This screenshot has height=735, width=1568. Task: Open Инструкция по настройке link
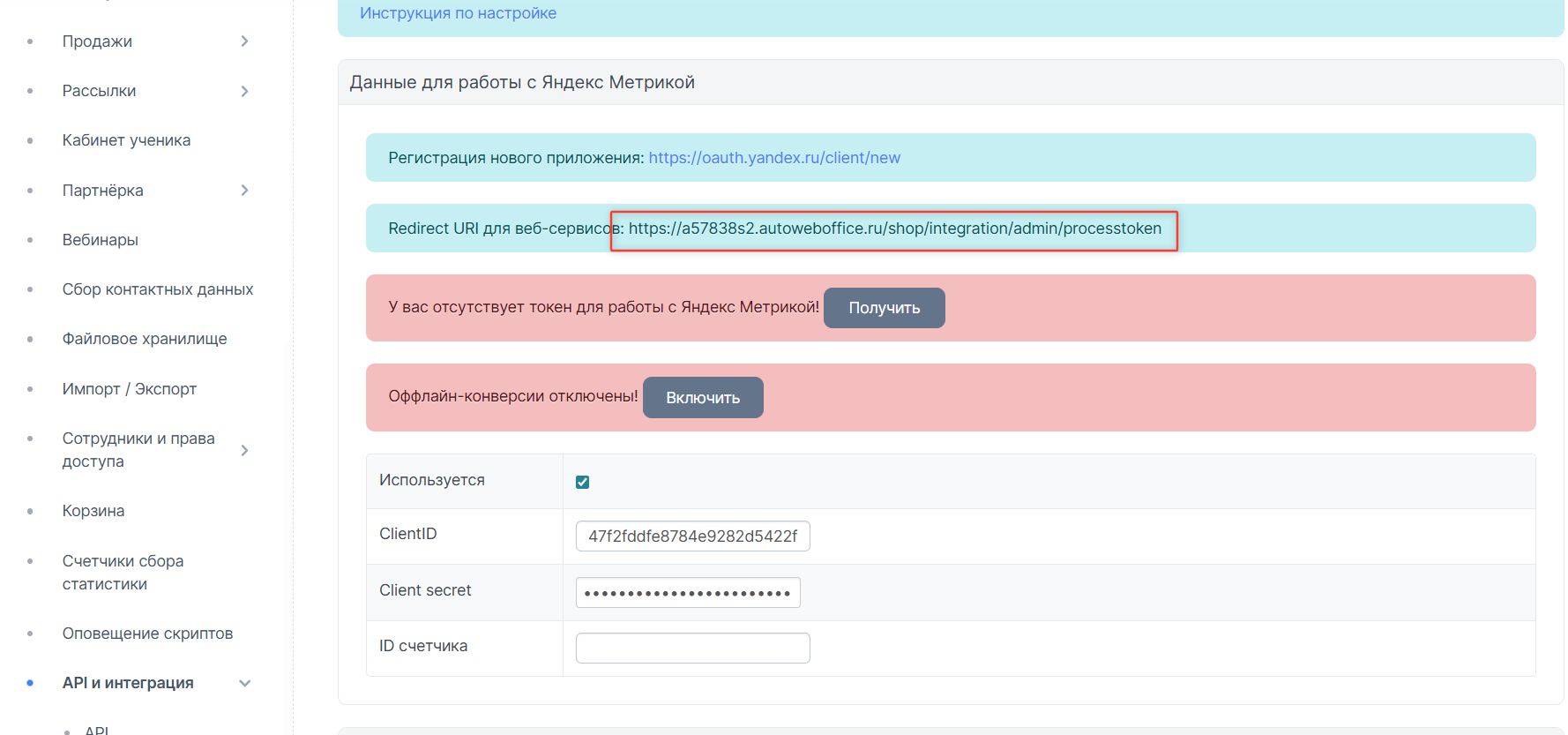click(x=458, y=13)
